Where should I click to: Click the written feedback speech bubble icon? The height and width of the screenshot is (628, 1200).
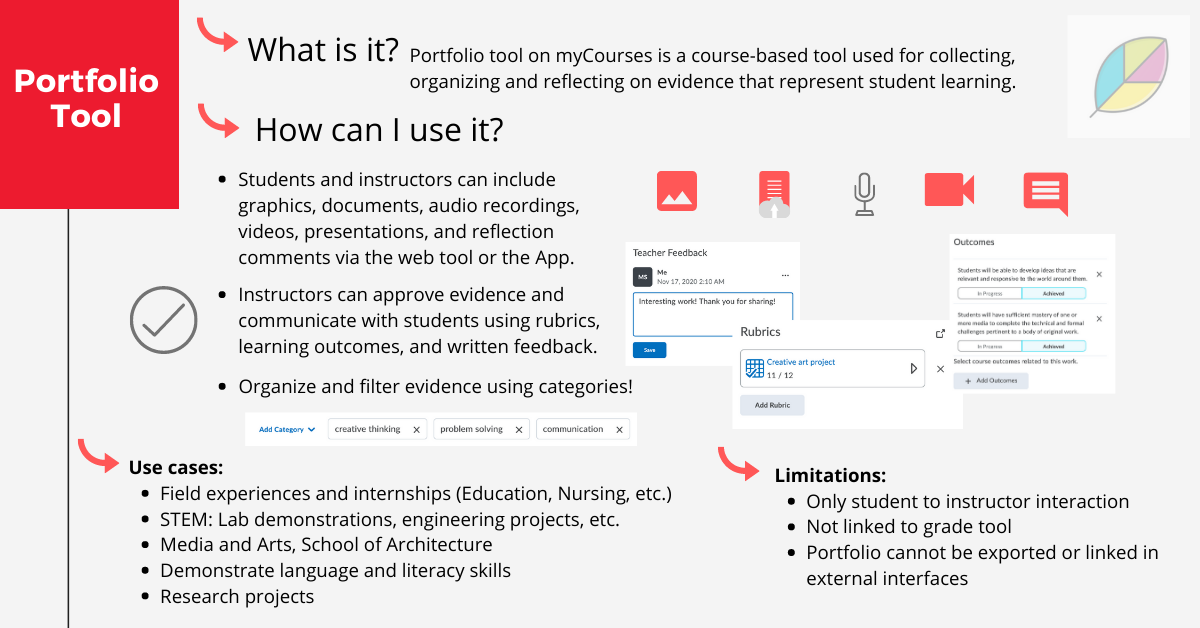pos(1044,190)
